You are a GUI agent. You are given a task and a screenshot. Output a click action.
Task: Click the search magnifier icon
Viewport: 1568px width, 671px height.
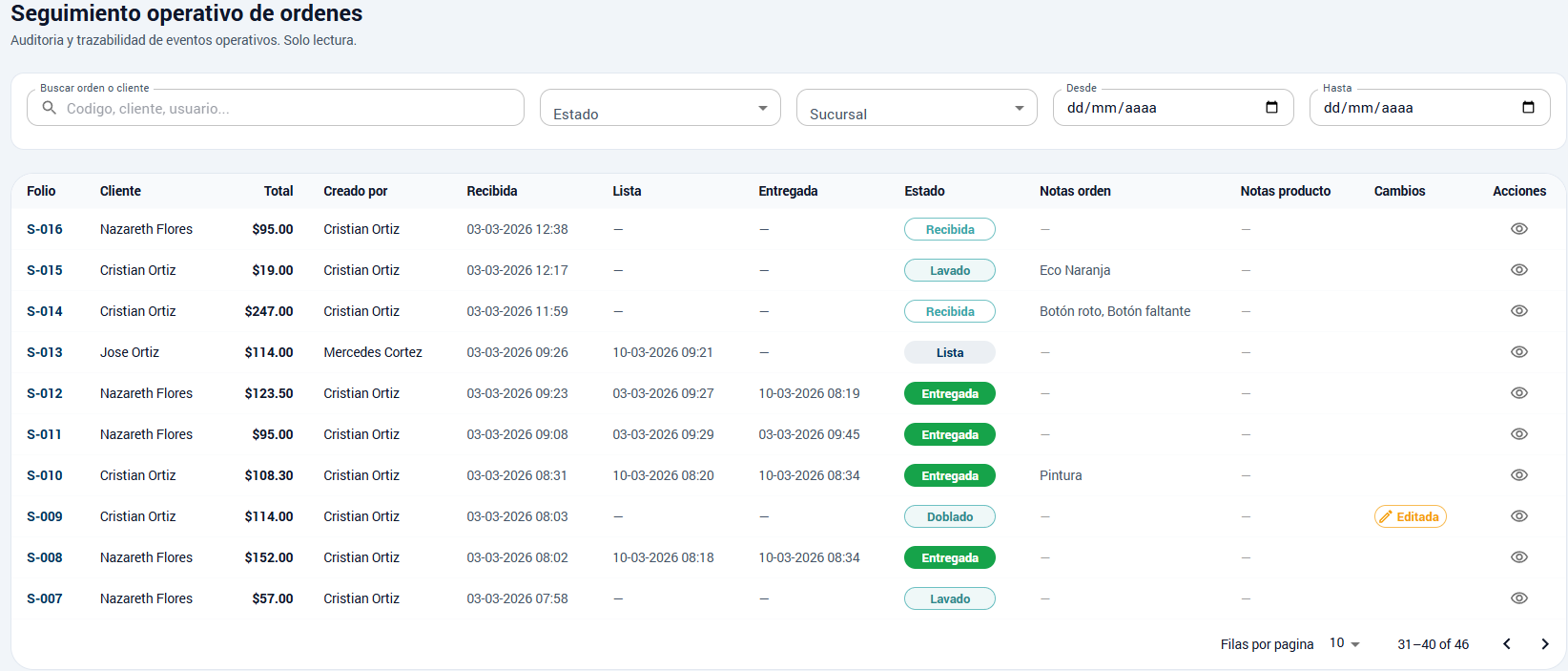(x=50, y=108)
